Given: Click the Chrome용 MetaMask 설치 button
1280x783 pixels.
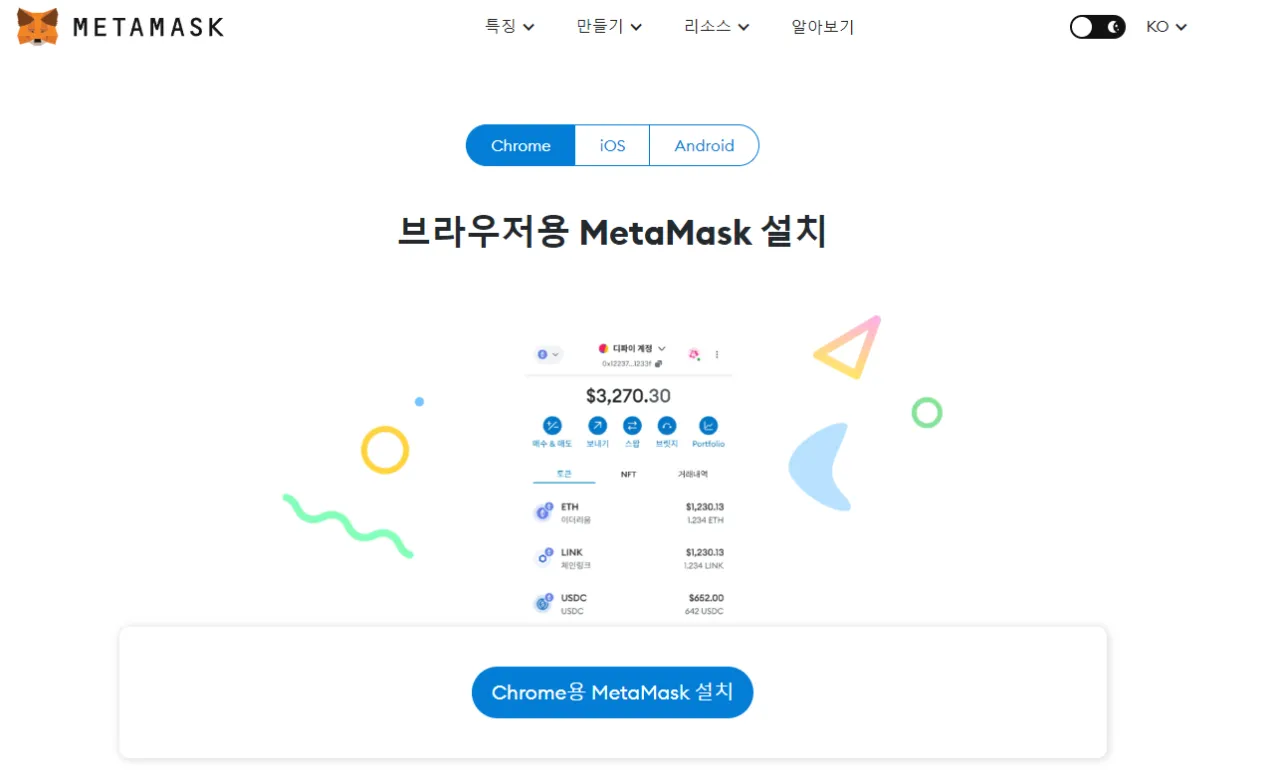Looking at the screenshot, I should point(612,692).
